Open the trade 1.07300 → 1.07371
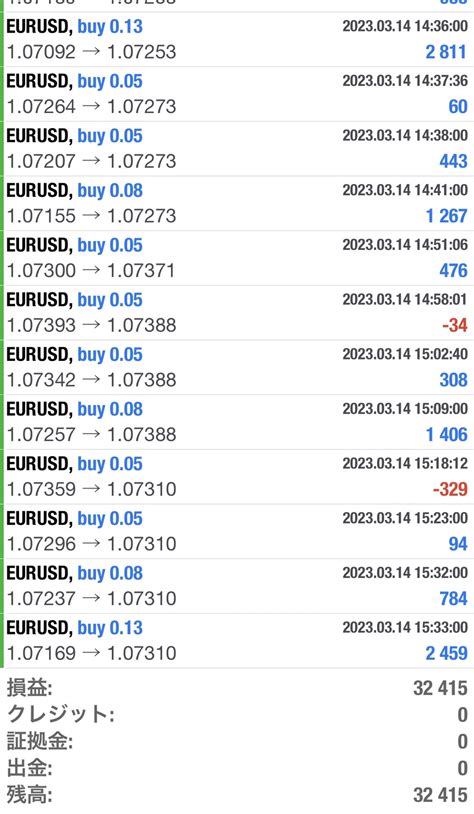 [x=237, y=258]
